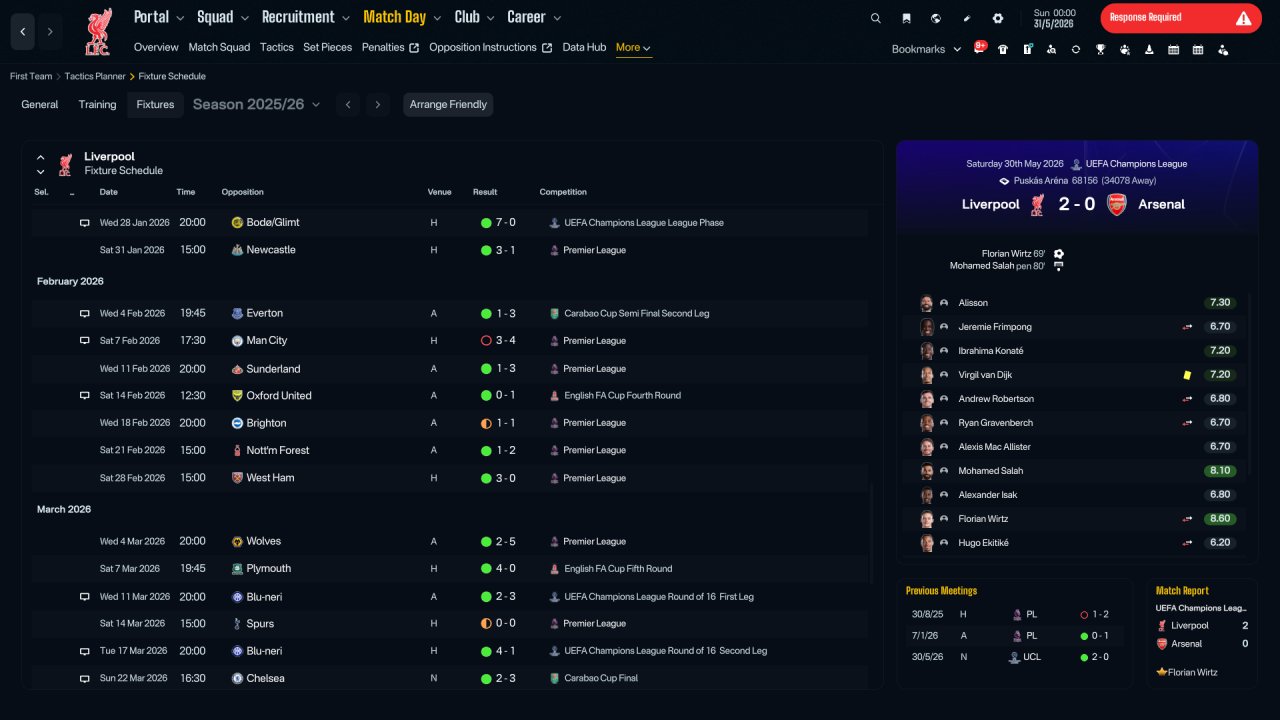Click the tactics board icon in bookmarks bar

click(1027, 49)
